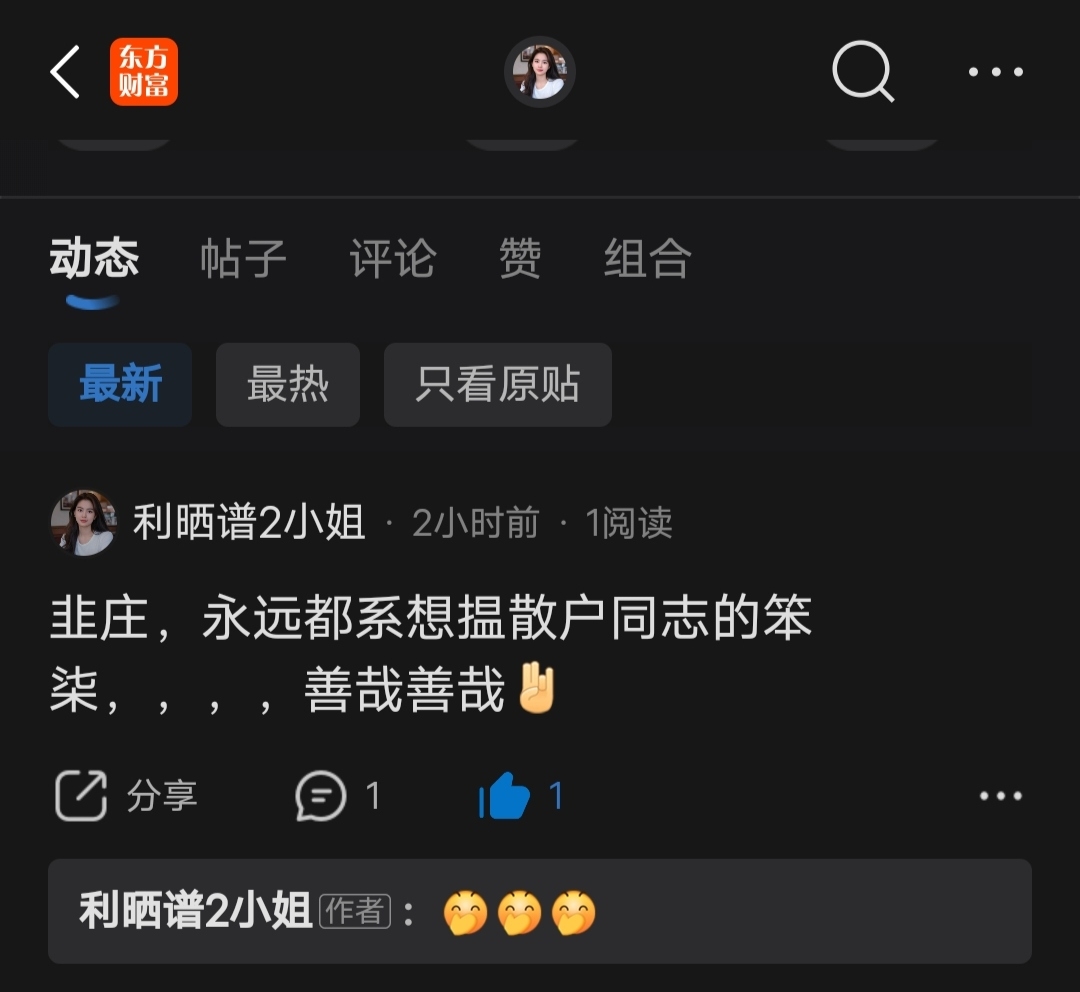Viewport: 1080px width, 992px height.
Task: Switch to the 评论 tab
Action: click(x=393, y=259)
